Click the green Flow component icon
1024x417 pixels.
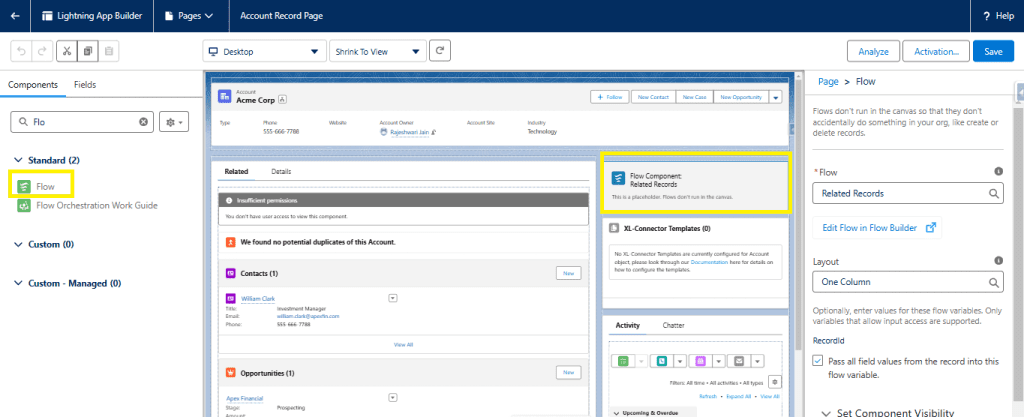tap(24, 187)
